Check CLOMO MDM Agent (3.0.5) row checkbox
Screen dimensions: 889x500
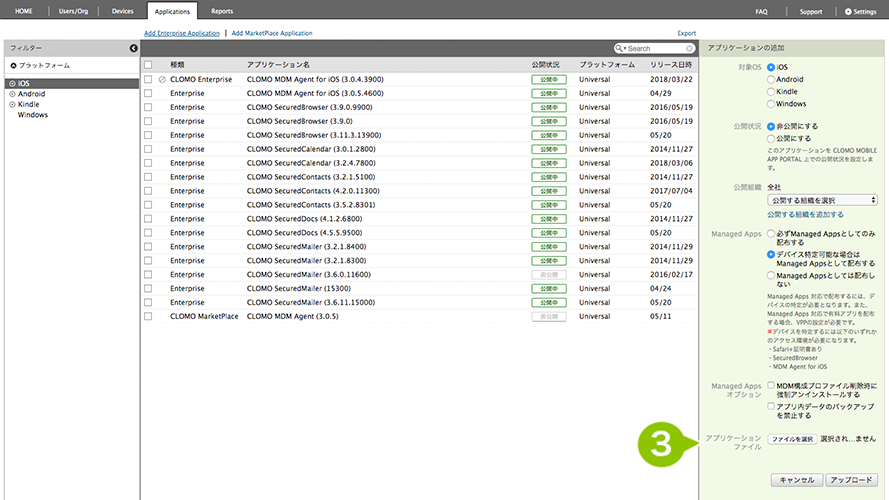[148, 316]
